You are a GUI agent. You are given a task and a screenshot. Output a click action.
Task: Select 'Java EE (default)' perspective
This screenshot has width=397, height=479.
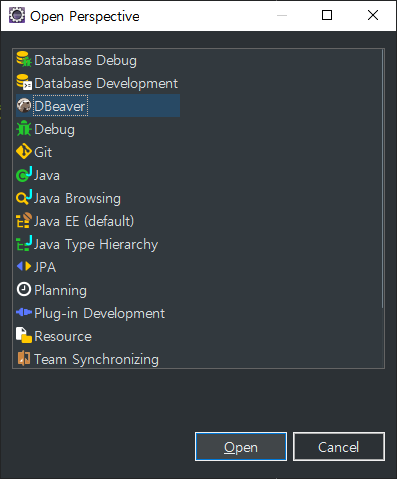[84, 222]
